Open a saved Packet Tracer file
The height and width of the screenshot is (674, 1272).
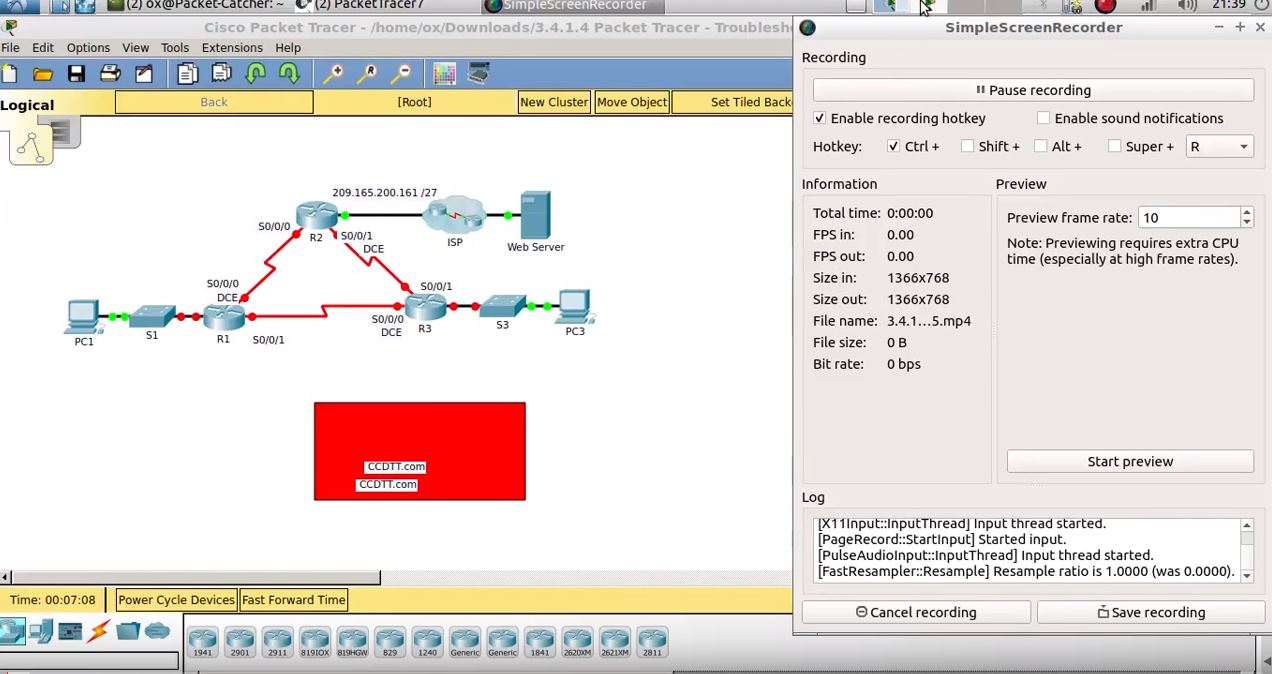coord(42,72)
